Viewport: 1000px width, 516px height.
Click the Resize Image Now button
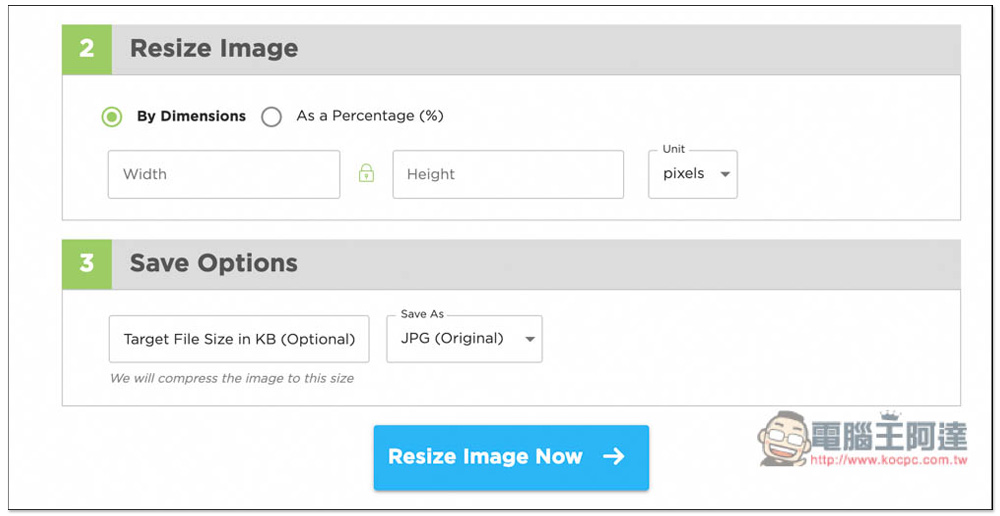[x=511, y=457]
